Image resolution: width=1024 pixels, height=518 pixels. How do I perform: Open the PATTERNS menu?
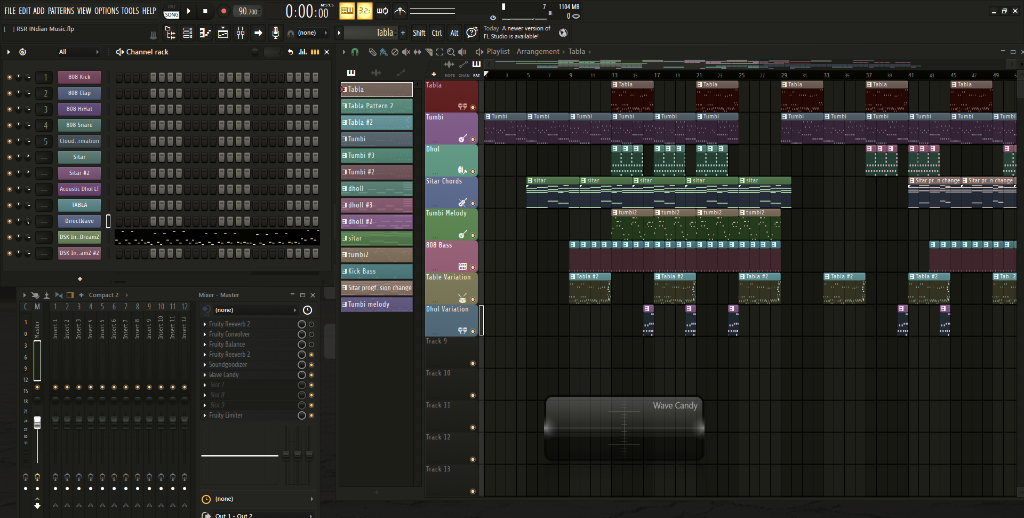[61, 10]
